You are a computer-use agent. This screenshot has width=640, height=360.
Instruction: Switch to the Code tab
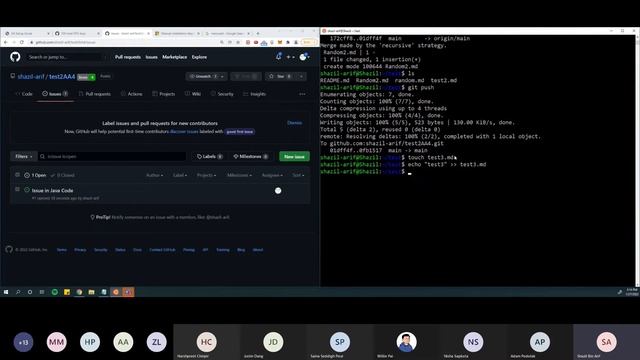(x=24, y=94)
